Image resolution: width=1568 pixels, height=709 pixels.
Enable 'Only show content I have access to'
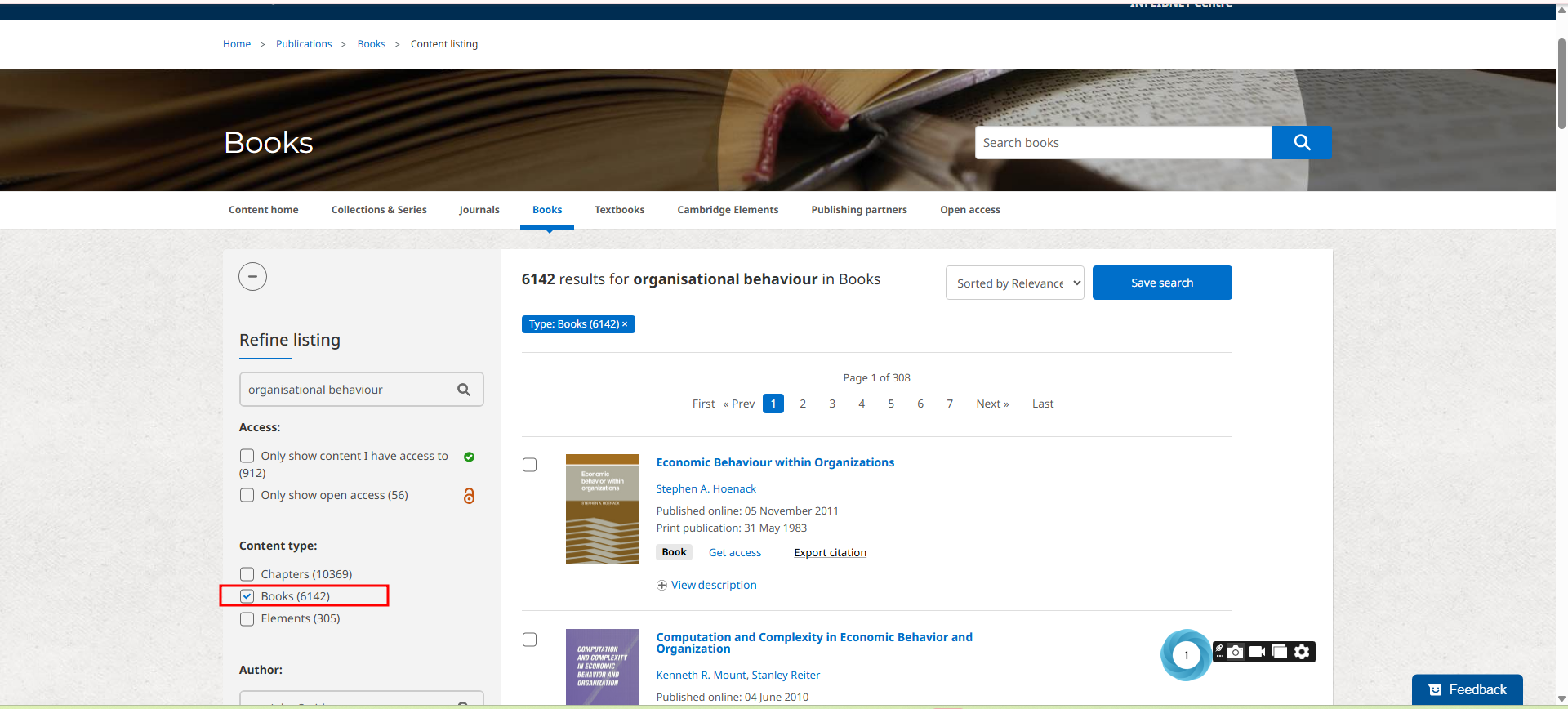[247, 456]
